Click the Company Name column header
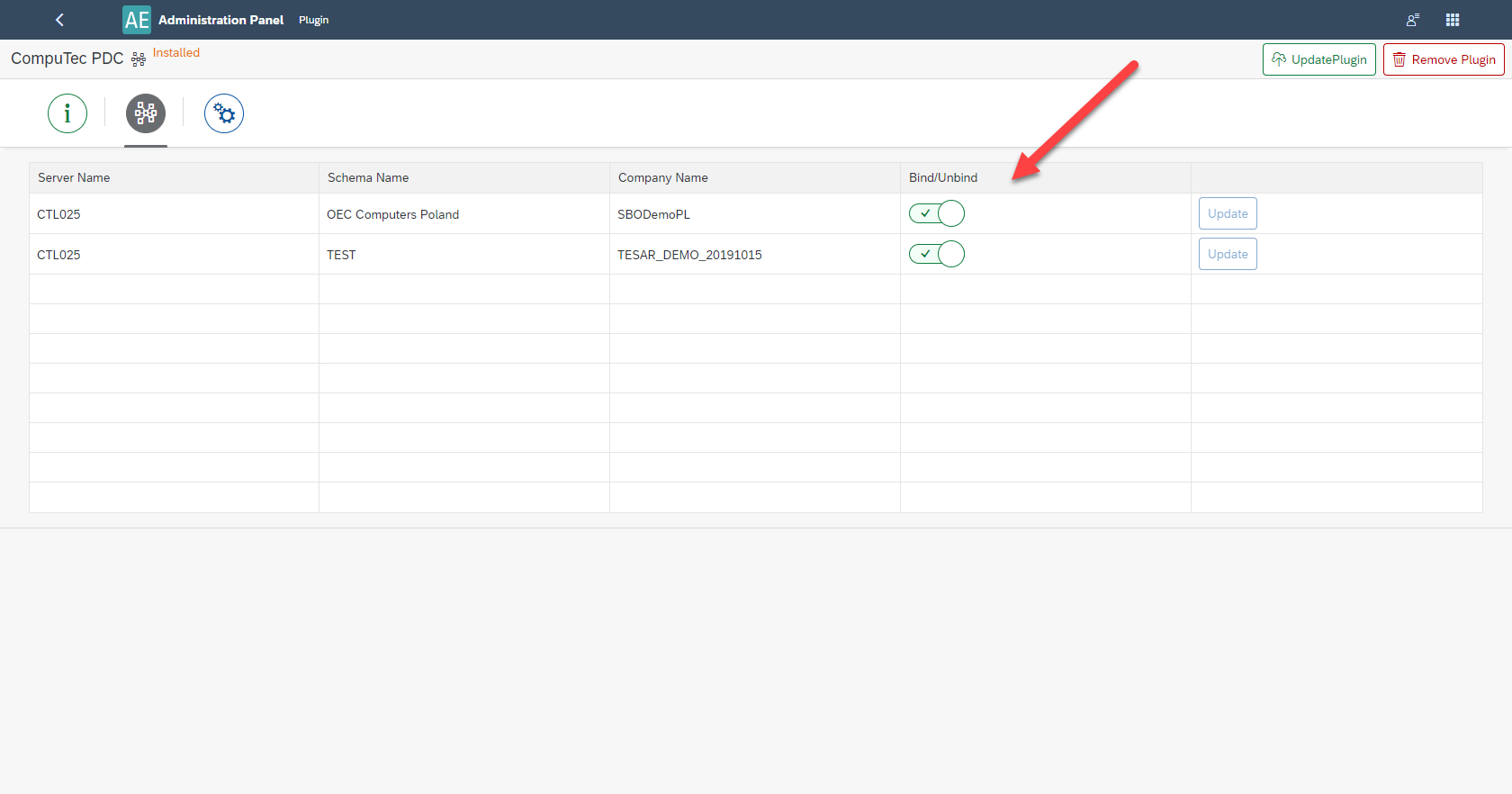The width and height of the screenshot is (1512, 794). pyautogui.click(x=662, y=177)
